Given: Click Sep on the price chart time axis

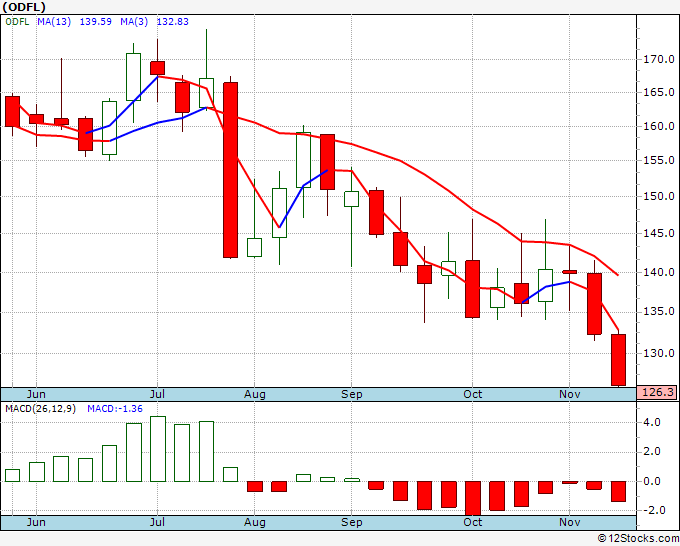Looking at the screenshot, I should pyautogui.click(x=351, y=394).
